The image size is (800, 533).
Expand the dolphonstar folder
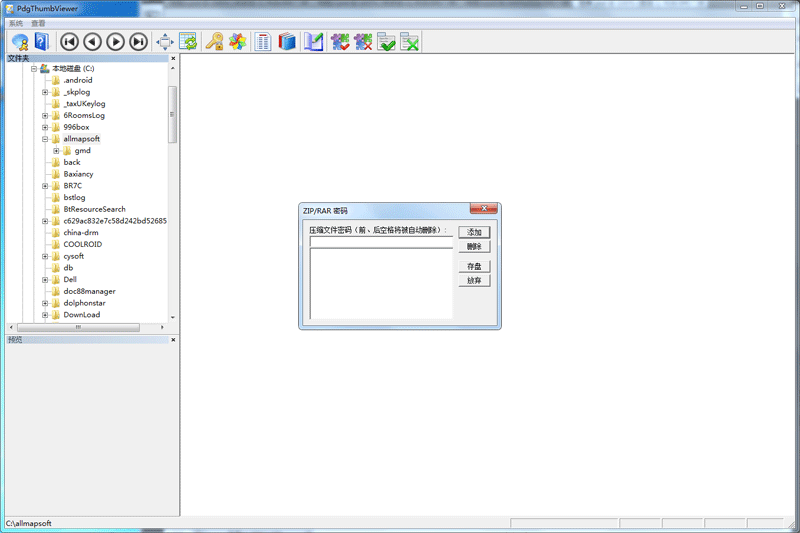pyautogui.click(x=45, y=303)
